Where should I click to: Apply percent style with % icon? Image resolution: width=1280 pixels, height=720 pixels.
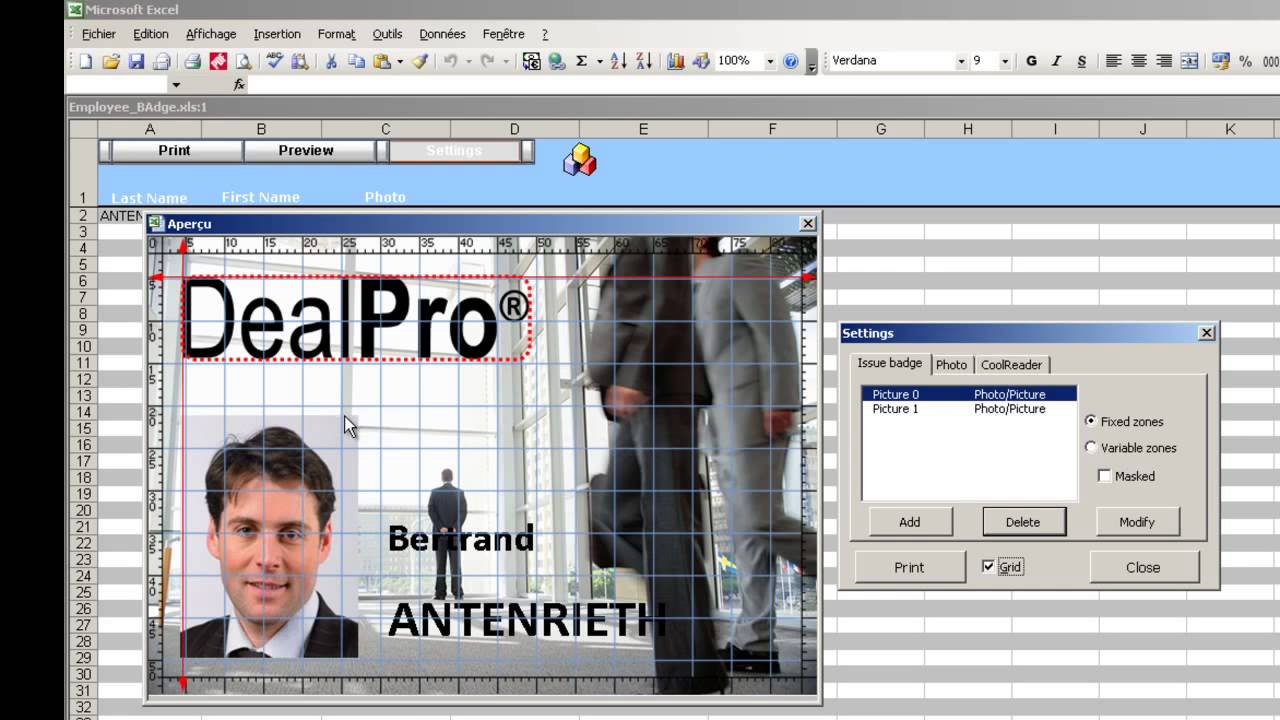click(1245, 61)
